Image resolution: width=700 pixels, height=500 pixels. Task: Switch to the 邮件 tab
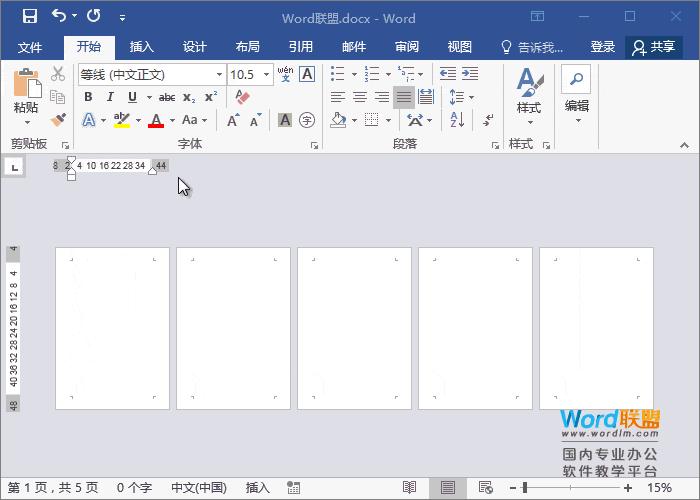[354, 46]
